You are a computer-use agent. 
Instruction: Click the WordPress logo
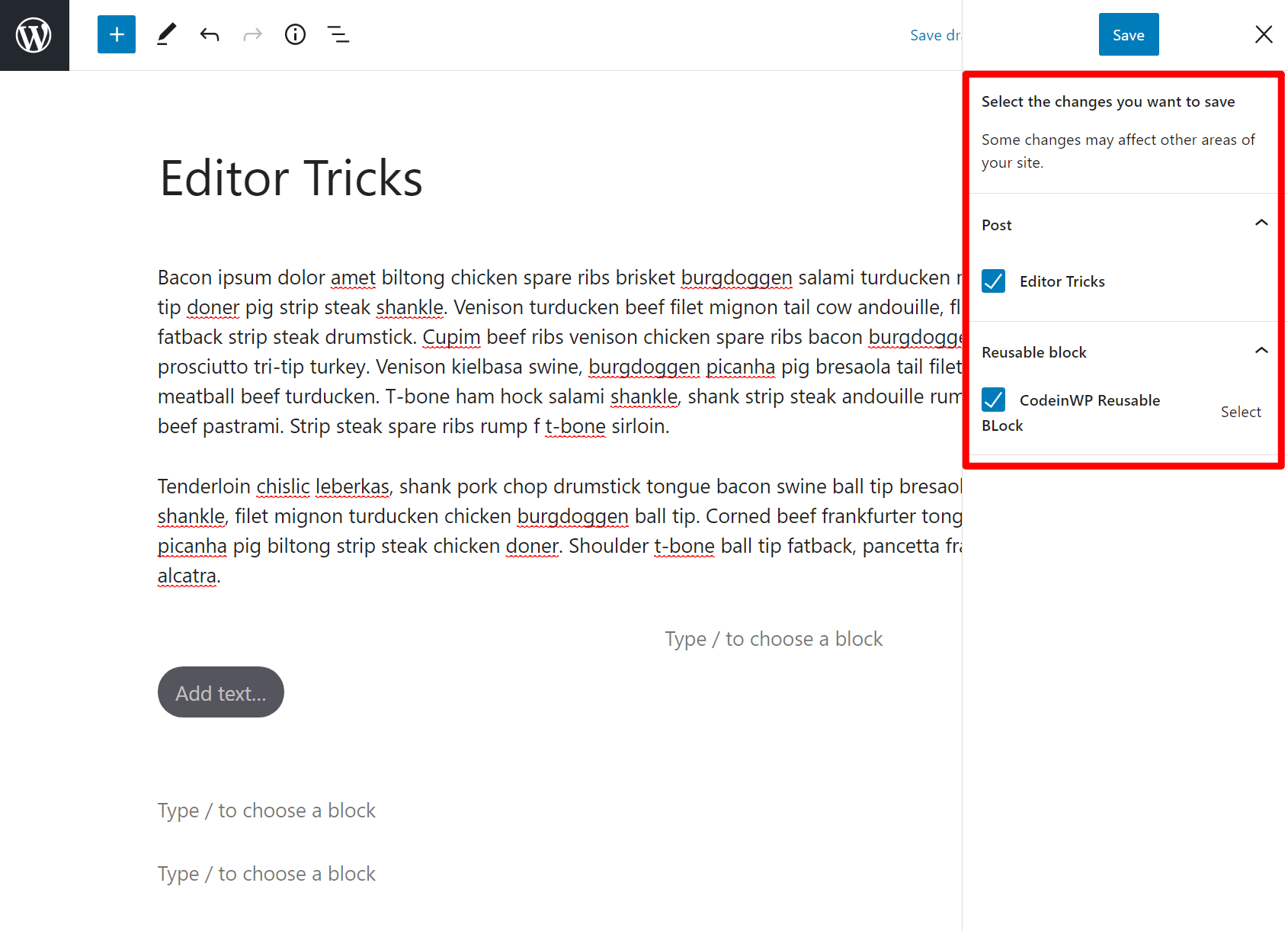tap(34, 34)
